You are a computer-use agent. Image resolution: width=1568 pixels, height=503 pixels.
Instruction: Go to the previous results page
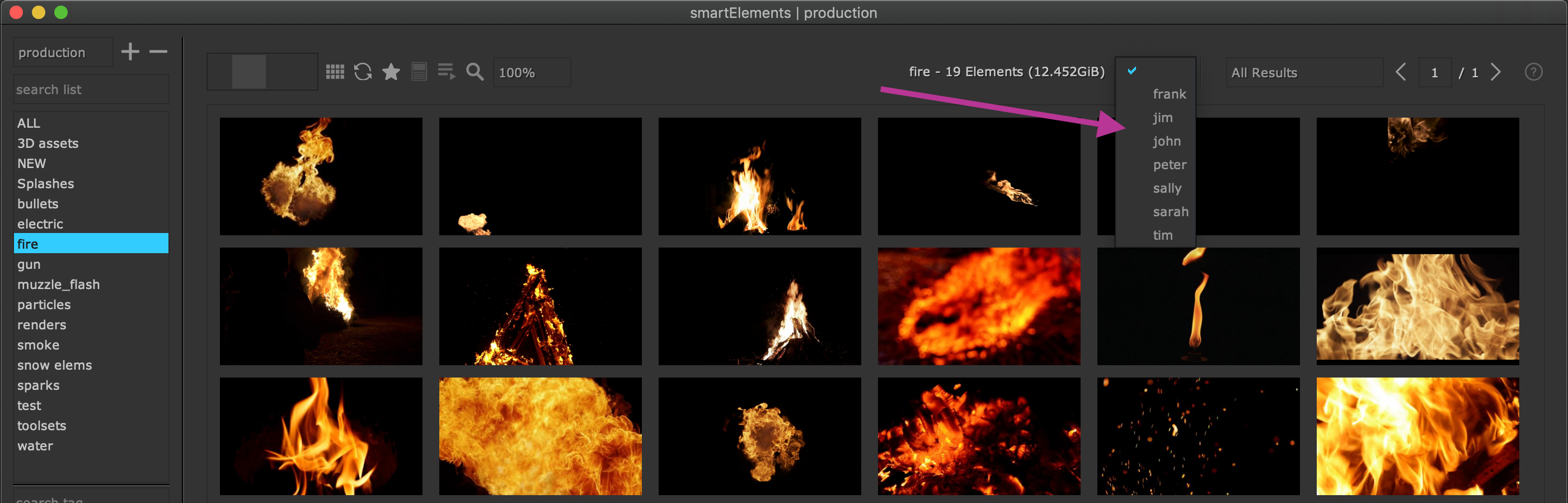(1401, 72)
